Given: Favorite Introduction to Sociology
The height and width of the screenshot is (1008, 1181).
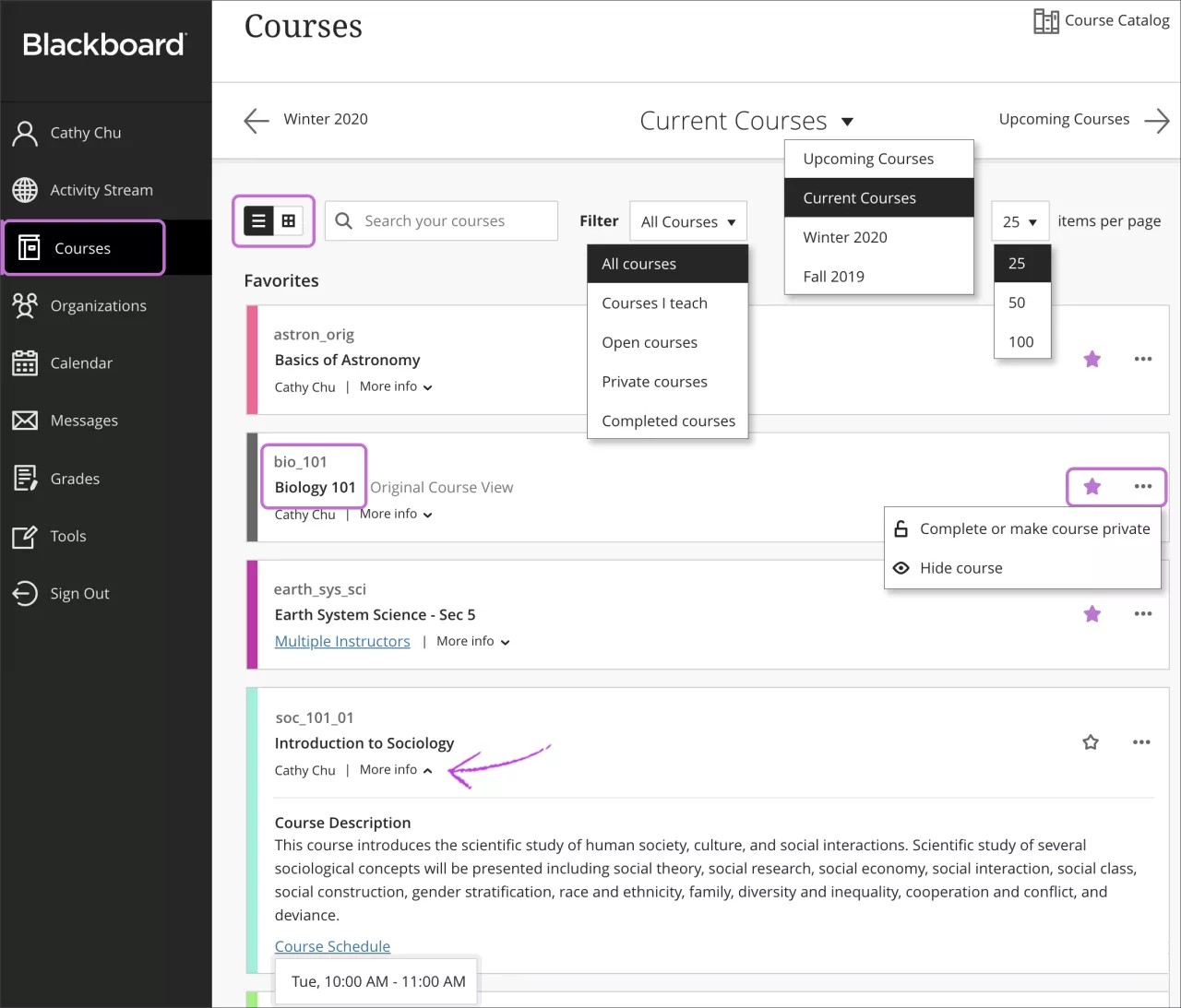Looking at the screenshot, I should pos(1090,741).
